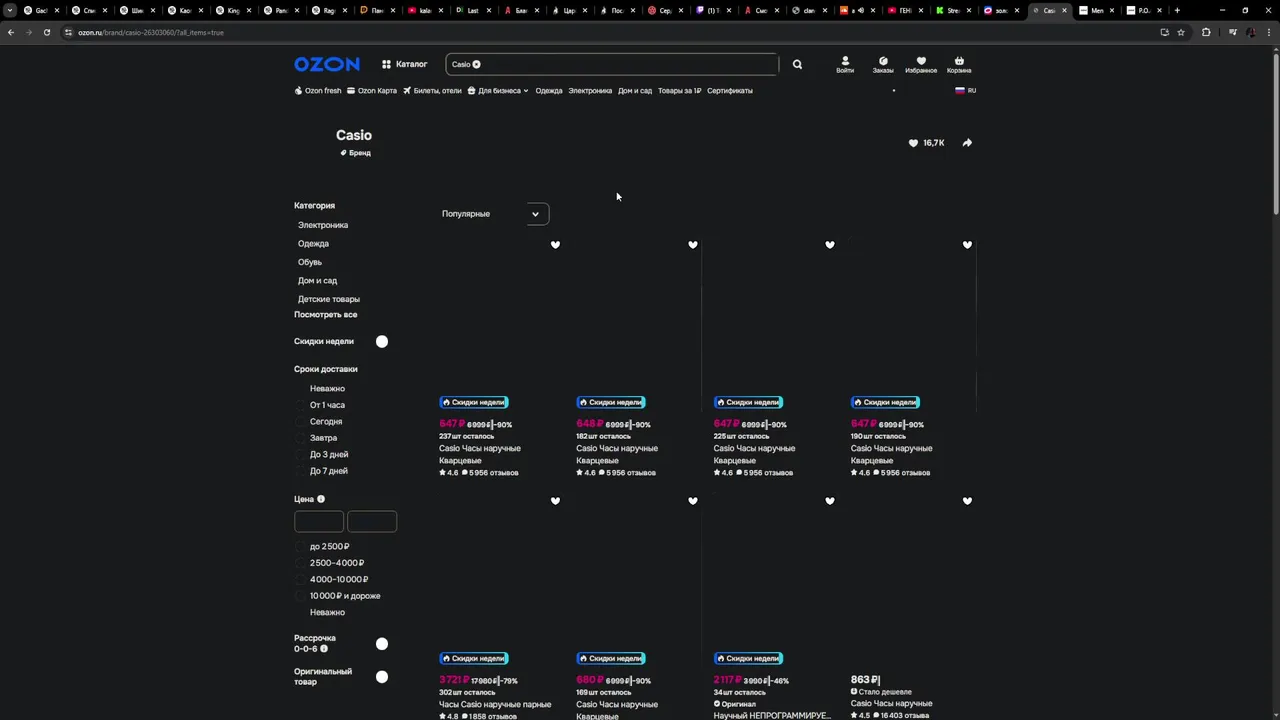Favorite the 2 117 ₽ calculator product

pos(830,501)
